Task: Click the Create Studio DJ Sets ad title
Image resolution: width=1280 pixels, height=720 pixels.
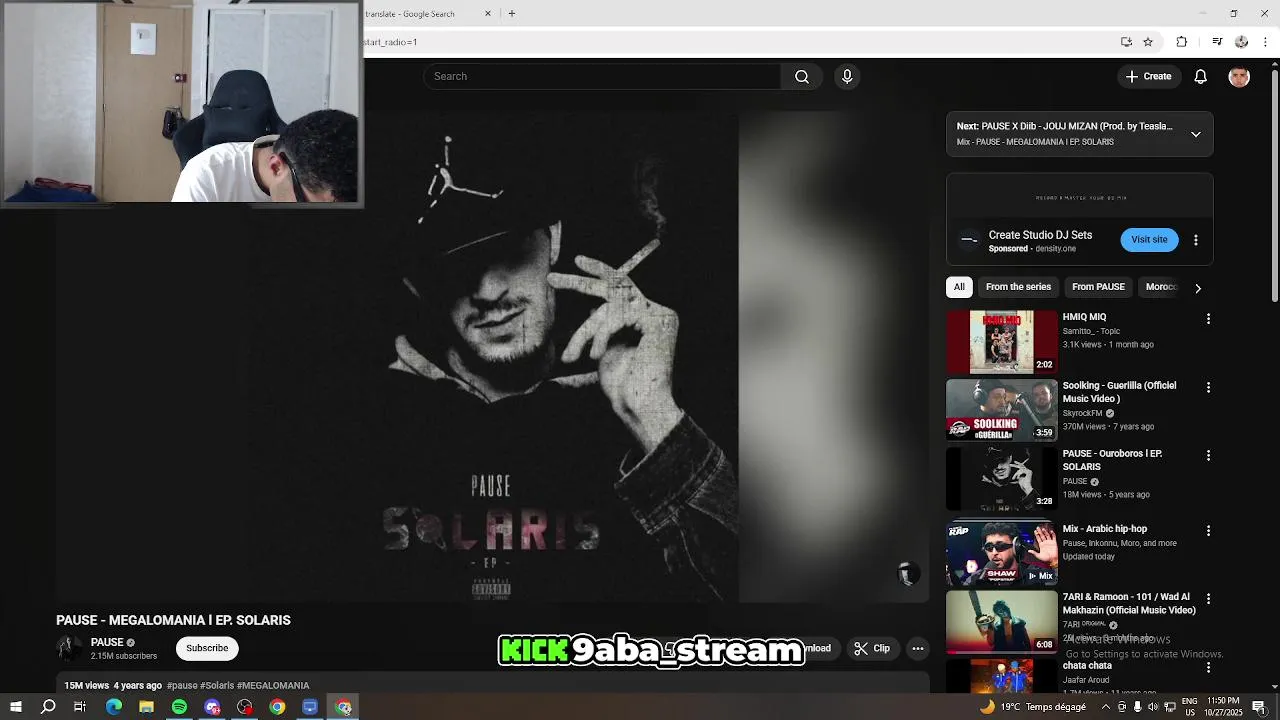Action: [x=1040, y=235]
